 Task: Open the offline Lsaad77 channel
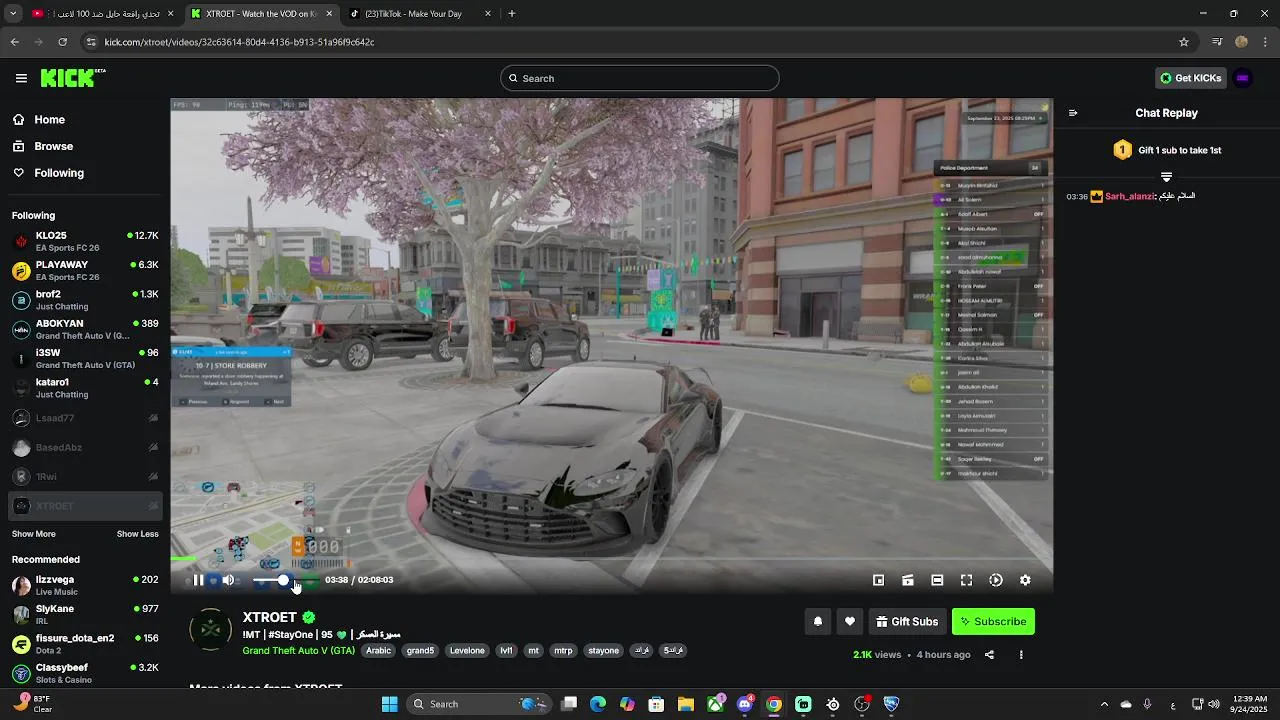click(x=85, y=418)
